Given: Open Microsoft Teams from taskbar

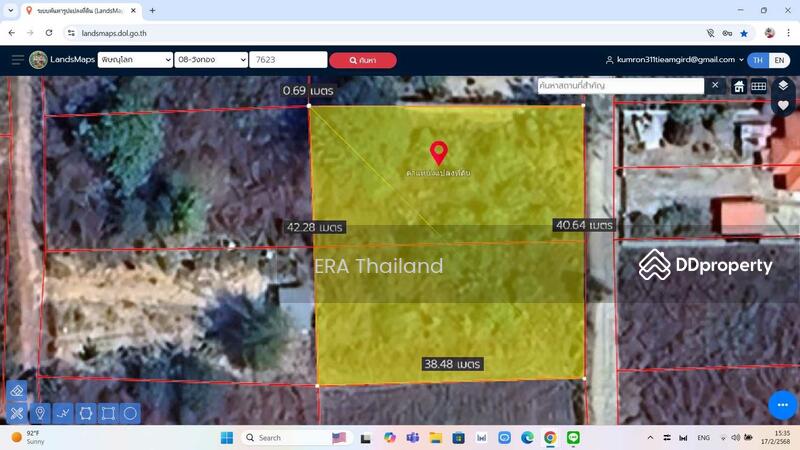Looking at the screenshot, I should pos(412,438).
